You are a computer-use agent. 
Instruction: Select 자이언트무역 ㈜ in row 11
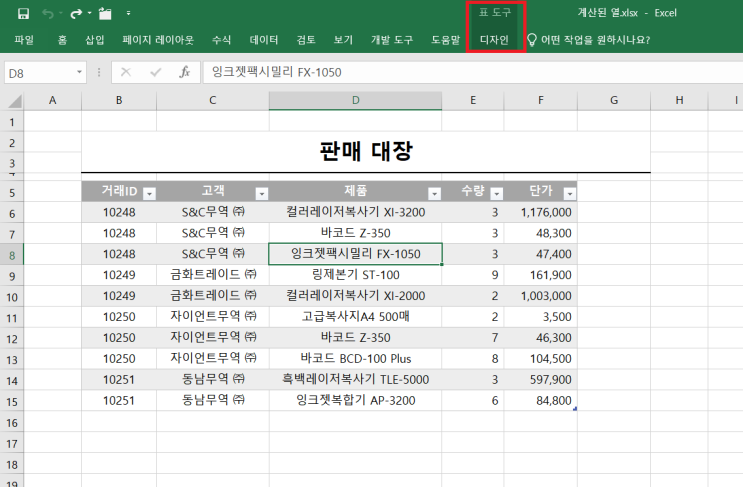tap(213, 316)
